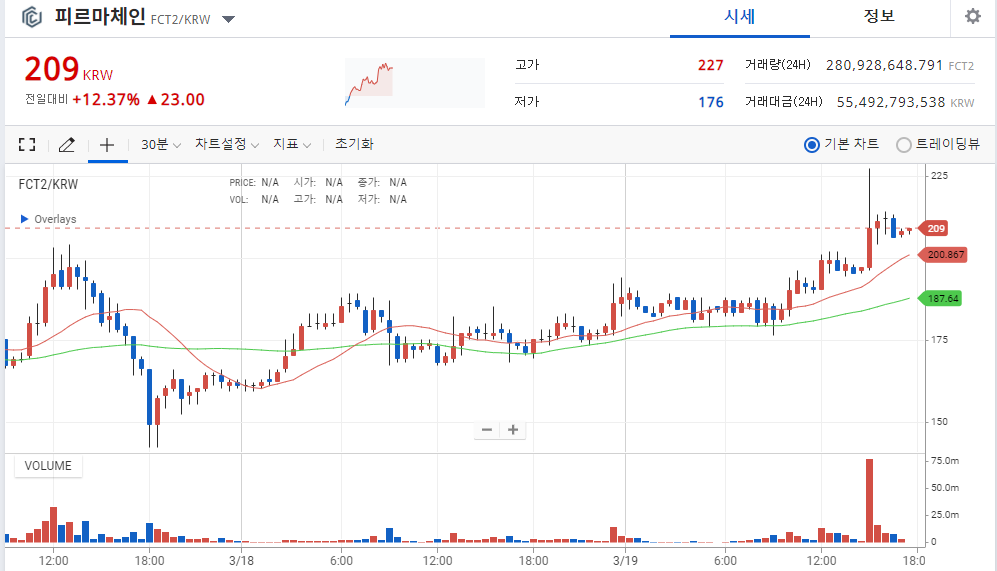Click the +12.37% change percentage
This screenshot has height=571, width=997.
[106, 100]
